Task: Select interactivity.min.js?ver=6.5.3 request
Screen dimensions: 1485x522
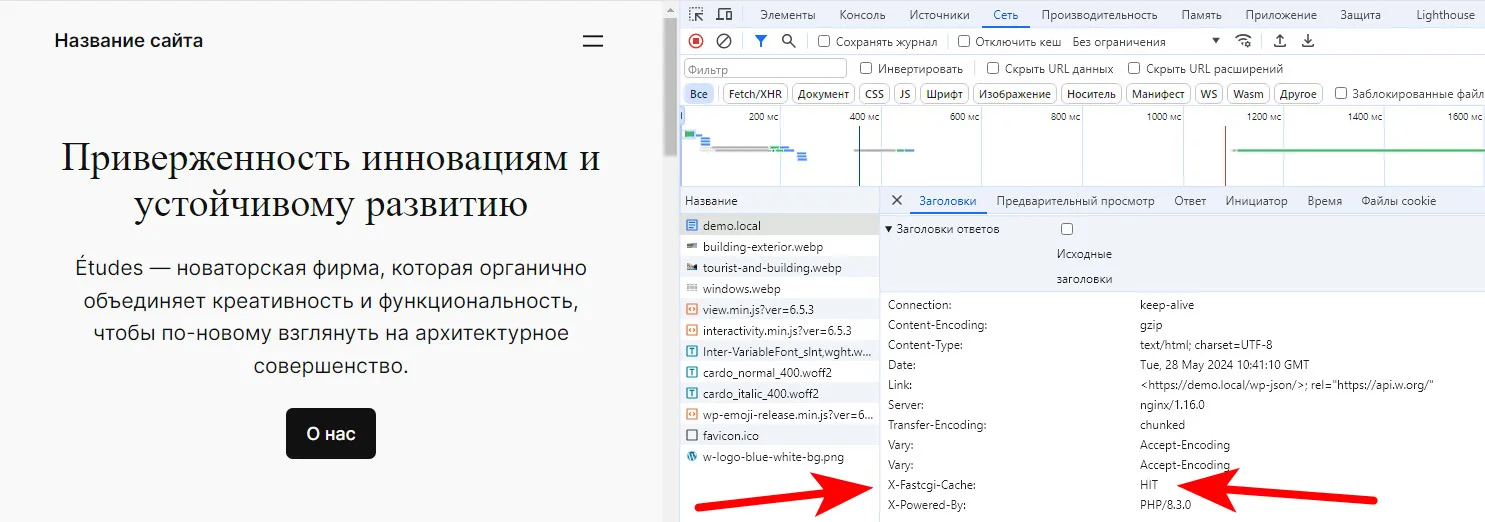Action: point(779,331)
